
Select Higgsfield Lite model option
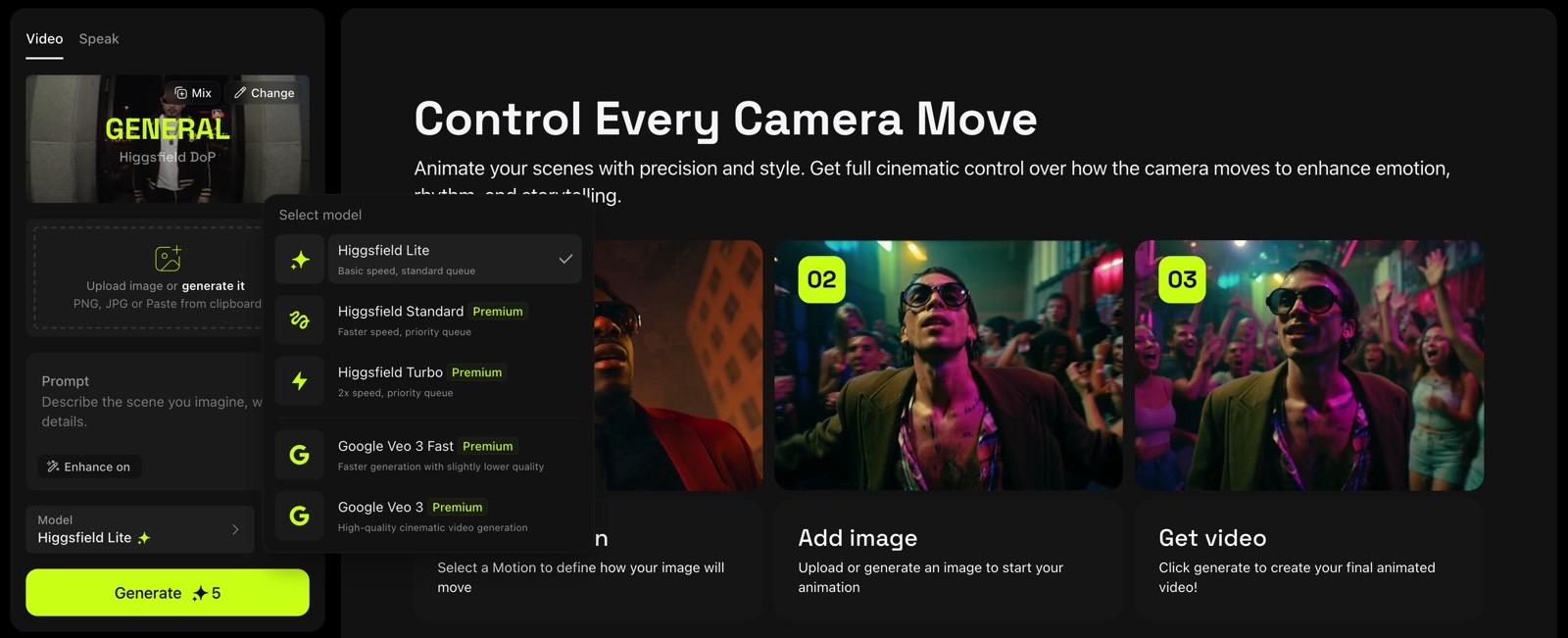(428, 260)
